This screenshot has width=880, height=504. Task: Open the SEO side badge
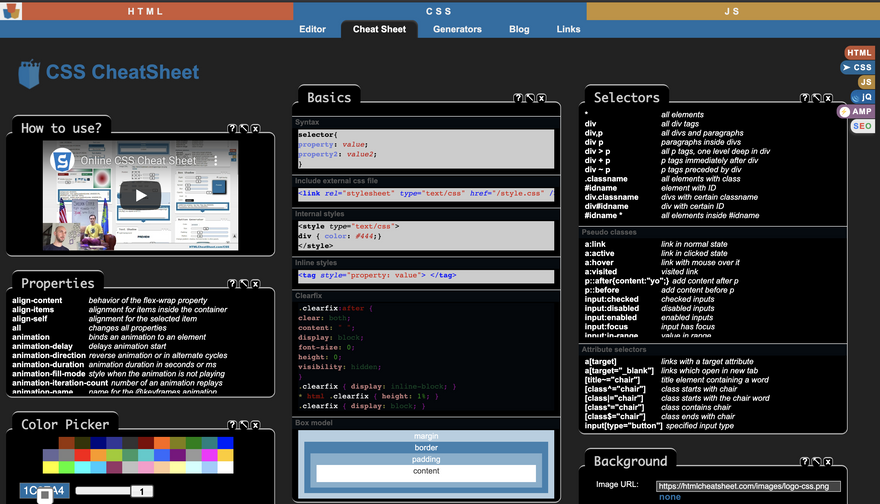point(862,127)
